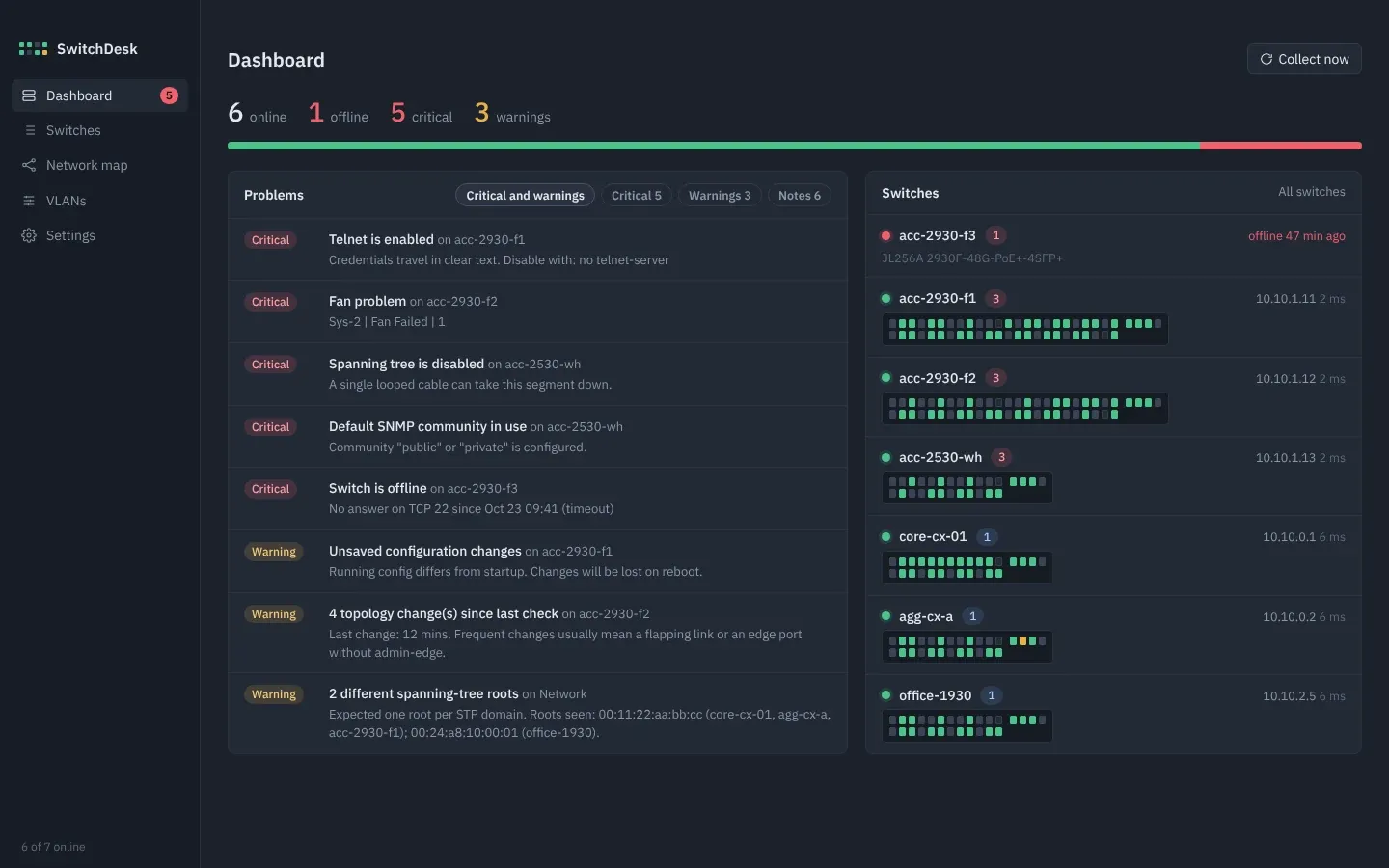1389x868 pixels.
Task: Select the Critical and warnings filter
Action: [x=525, y=195]
